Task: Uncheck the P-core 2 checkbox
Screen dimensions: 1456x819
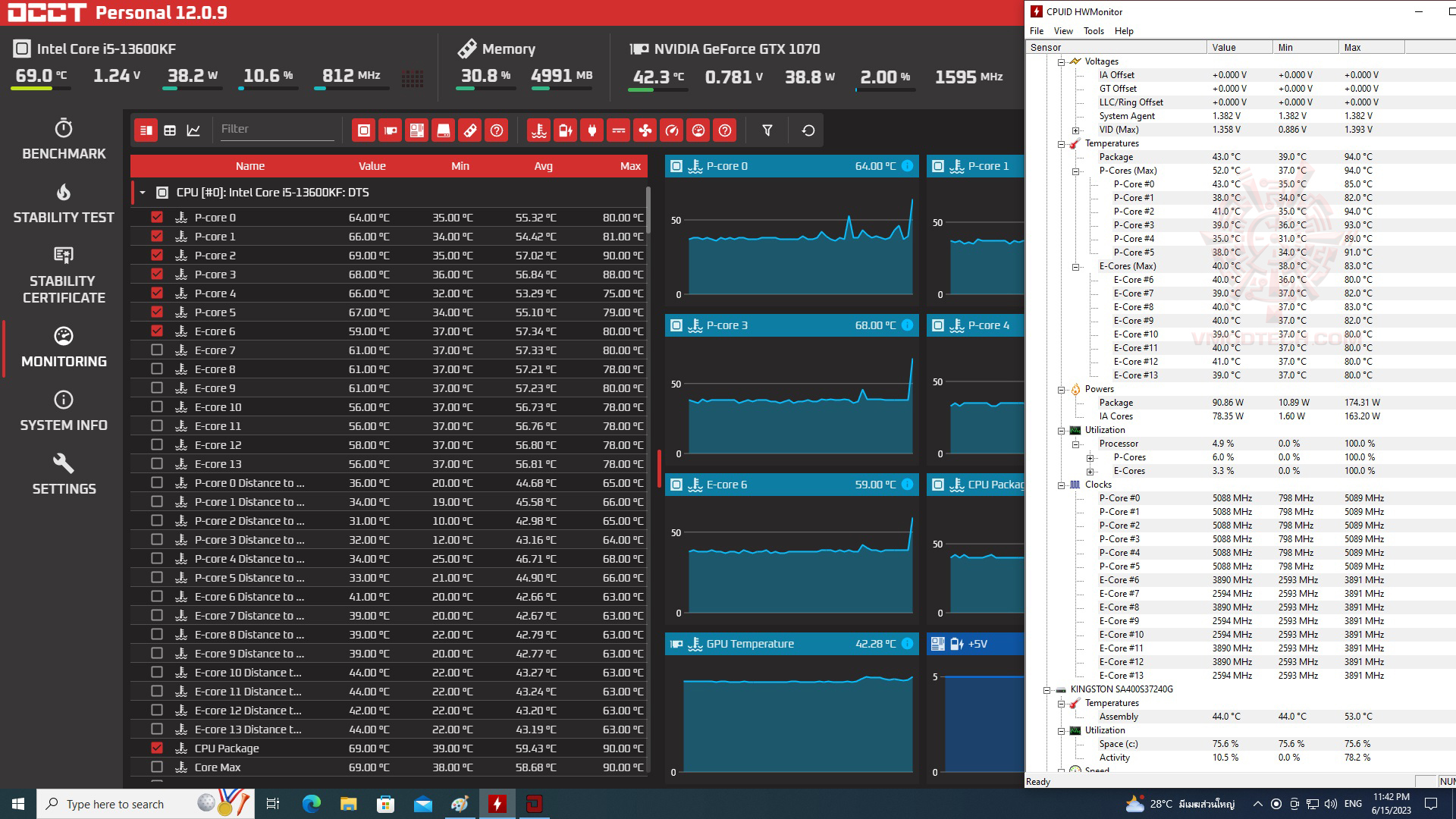Action: tap(157, 255)
